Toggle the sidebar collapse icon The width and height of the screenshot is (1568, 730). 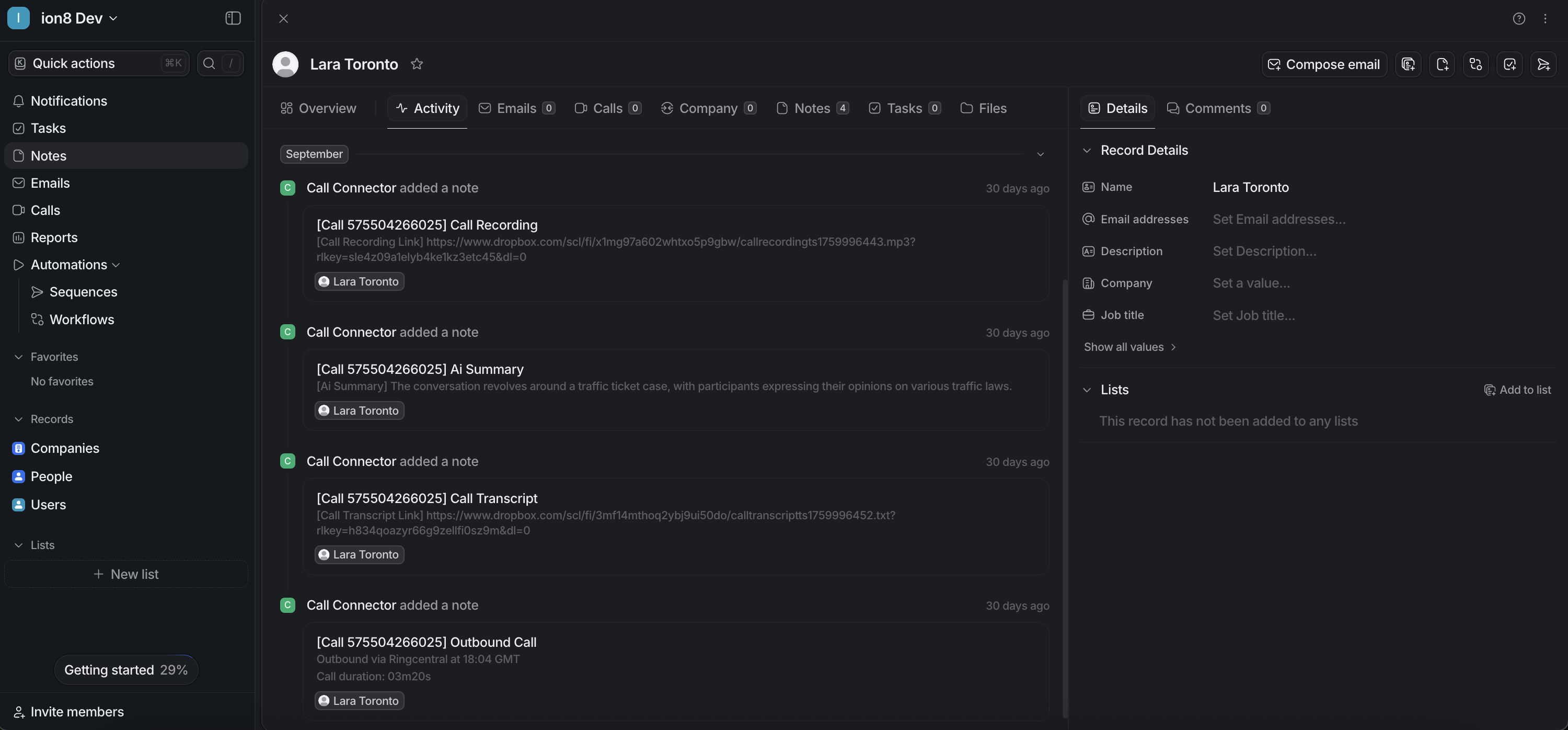(233, 18)
